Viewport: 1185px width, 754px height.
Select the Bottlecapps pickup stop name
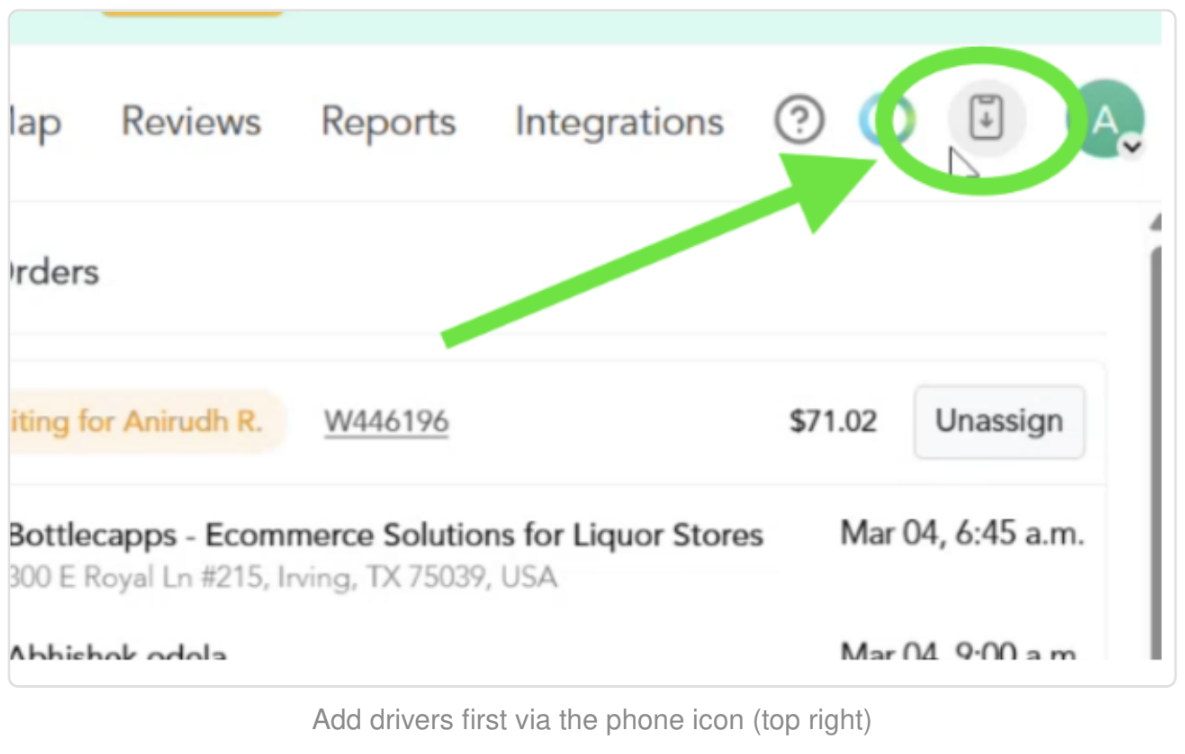pyautogui.click(x=386, y=535)
